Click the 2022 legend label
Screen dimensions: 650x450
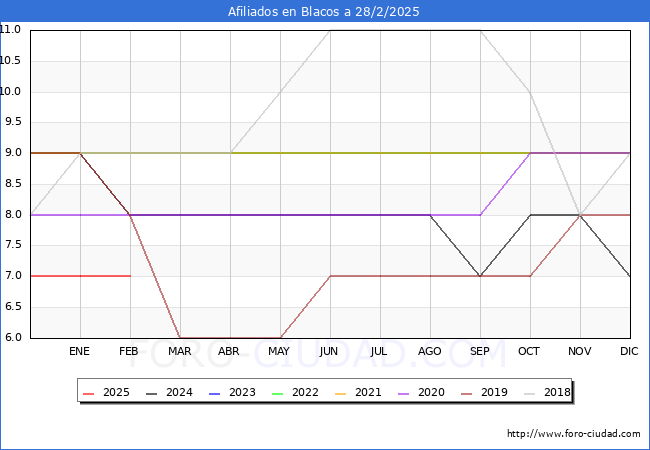305,392
